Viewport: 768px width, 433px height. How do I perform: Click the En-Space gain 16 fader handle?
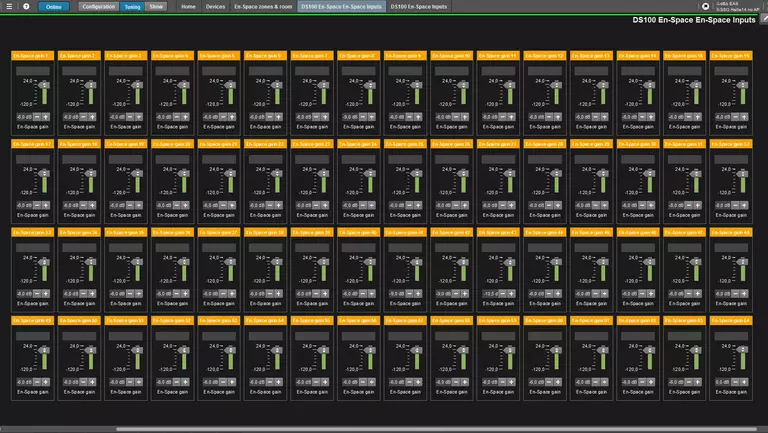click(743, 85)
